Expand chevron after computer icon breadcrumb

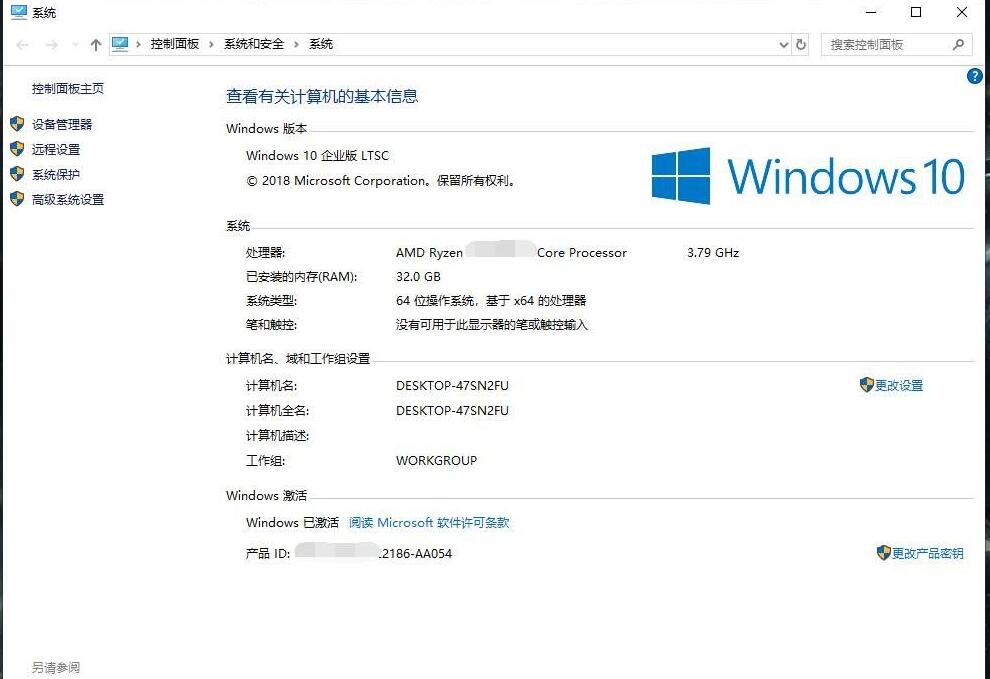(138, 44)
